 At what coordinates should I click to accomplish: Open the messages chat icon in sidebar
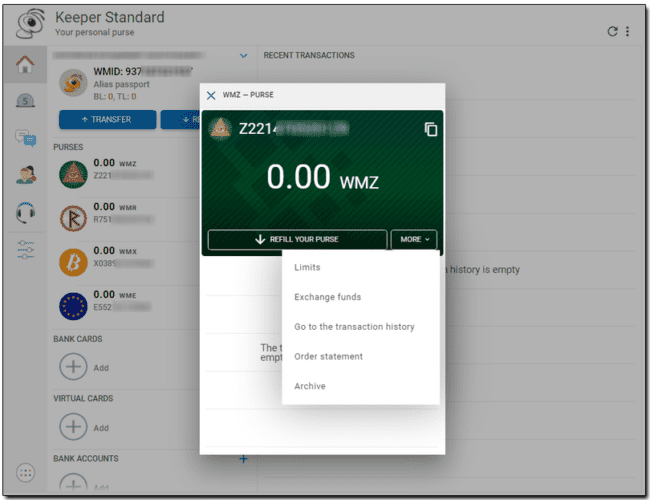tap(26, 138)
